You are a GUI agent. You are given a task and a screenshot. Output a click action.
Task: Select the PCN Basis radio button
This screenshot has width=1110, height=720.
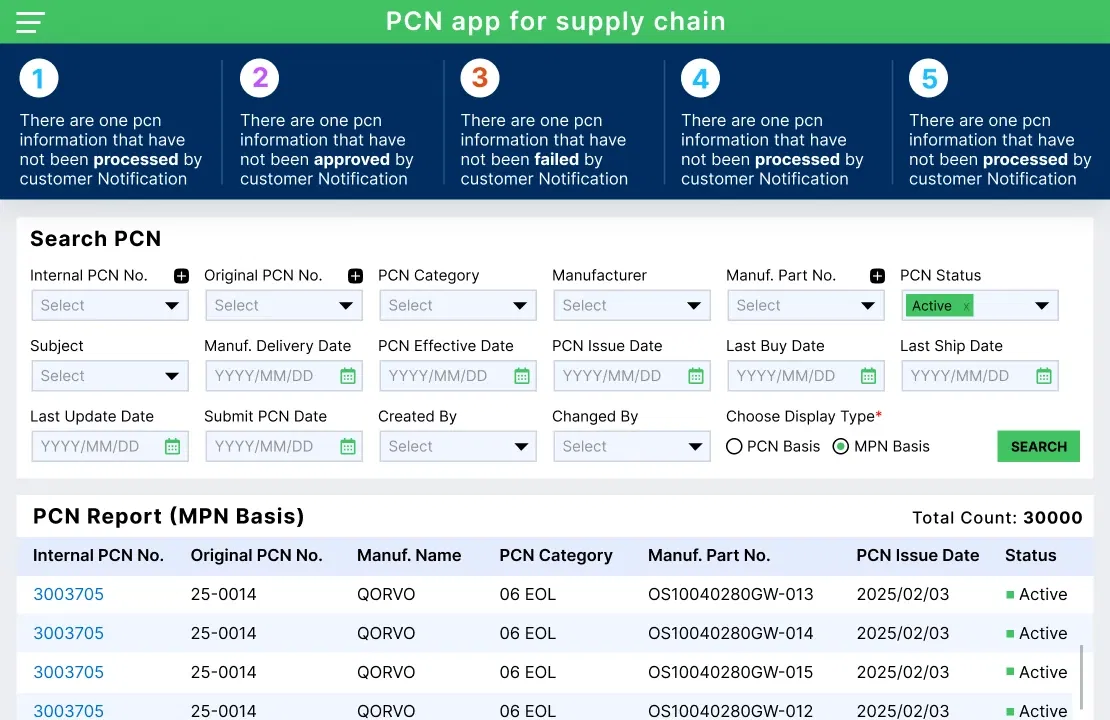[735, 447]
